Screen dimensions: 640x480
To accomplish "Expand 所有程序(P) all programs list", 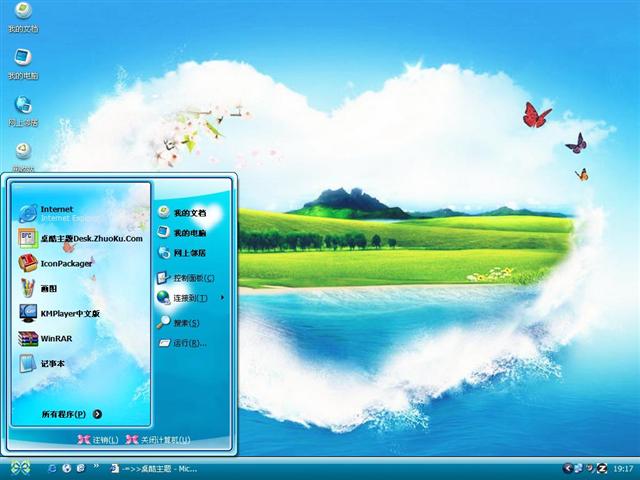I will pos(72,414).
